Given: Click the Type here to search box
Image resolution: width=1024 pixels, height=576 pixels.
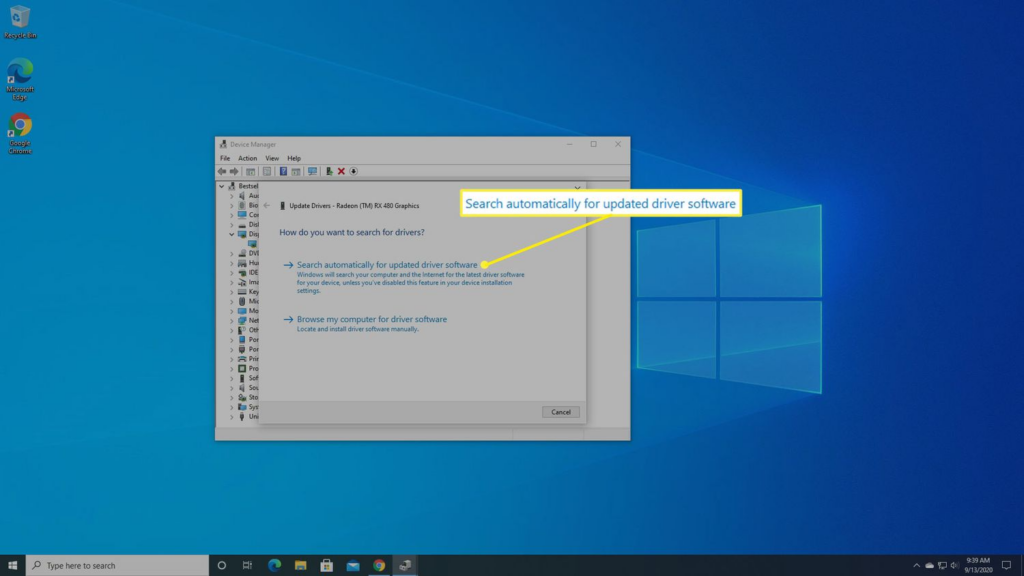Looking at the screenshot, I should tap(118, 565).
